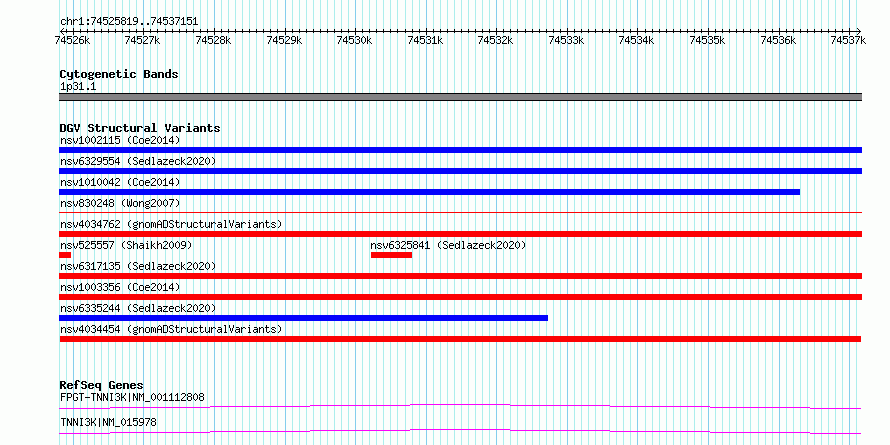This screenshot has height=445, width=890.
Task: Open variant label nsv1002115 (Coe2014)
Action: tap(120, 140)
